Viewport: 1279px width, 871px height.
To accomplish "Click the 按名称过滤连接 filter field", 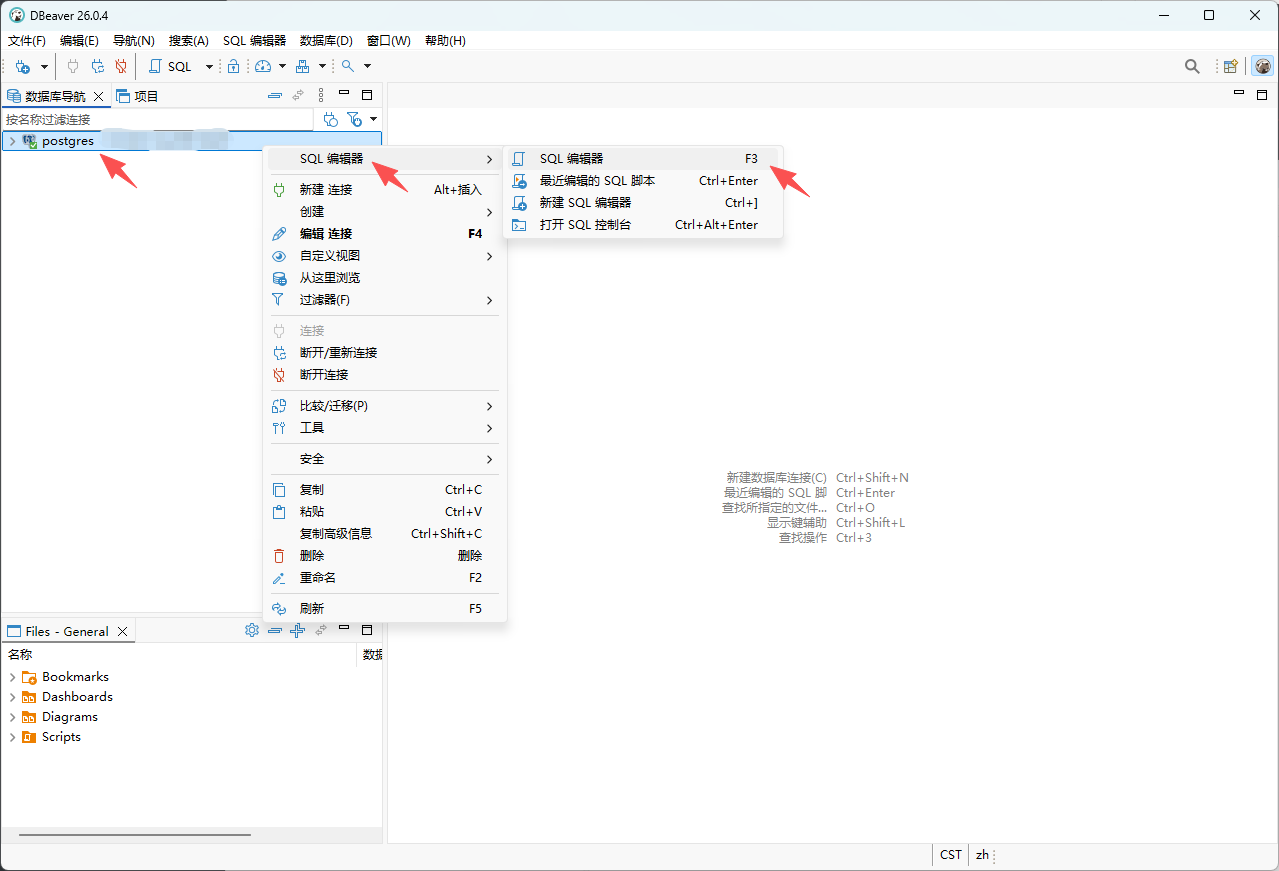I will point(158,119).
